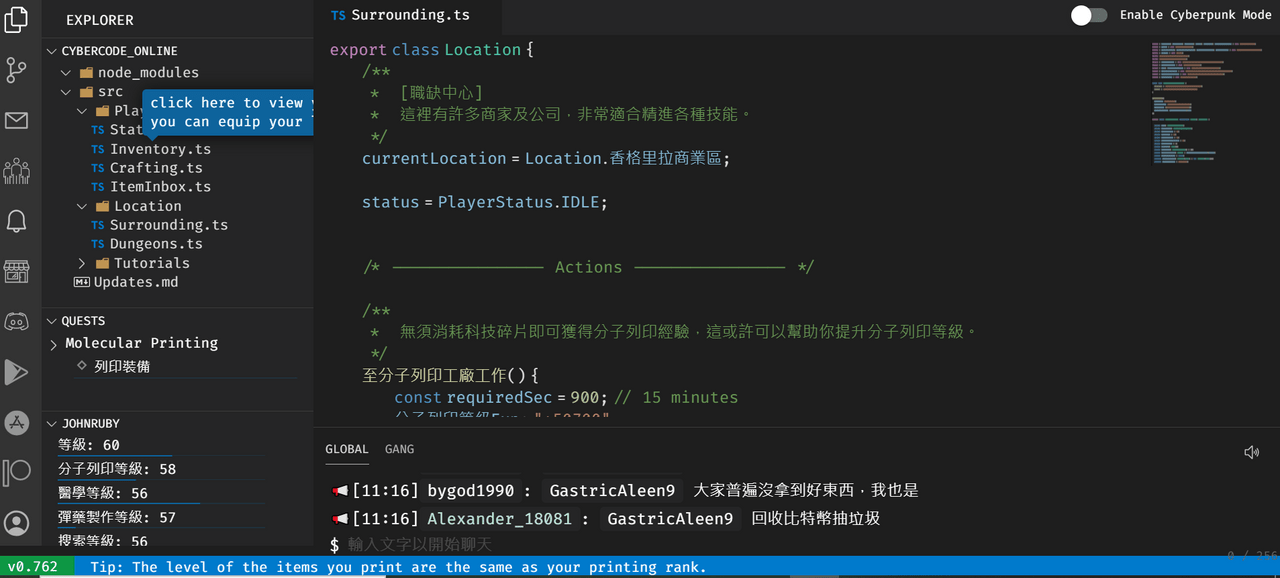Toggle the chat sound speaker icon
Viewport: 1280px width, 578px height.
tap(1251, 452)
